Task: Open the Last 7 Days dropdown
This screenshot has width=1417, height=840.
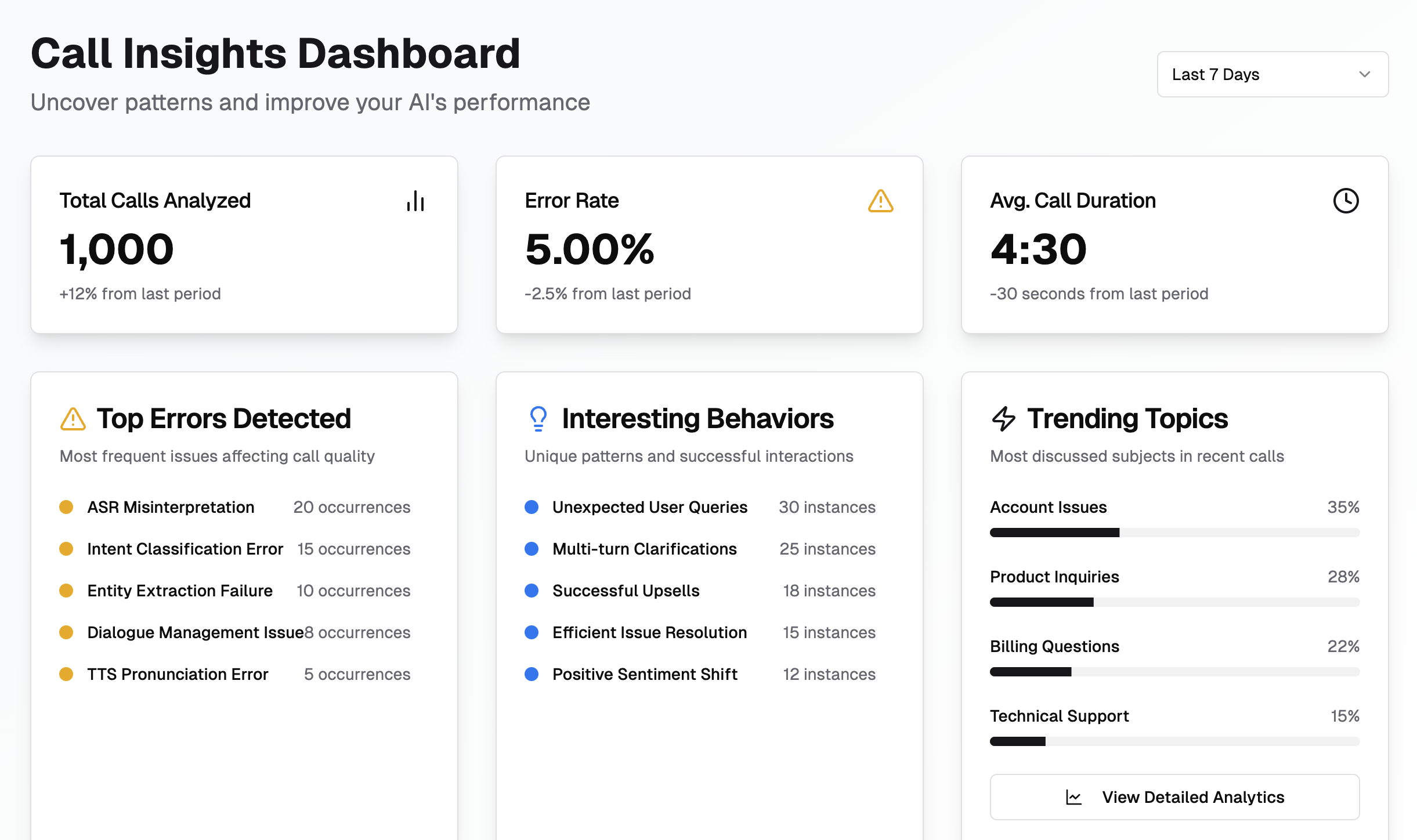Action: (x=1271, y=74)
